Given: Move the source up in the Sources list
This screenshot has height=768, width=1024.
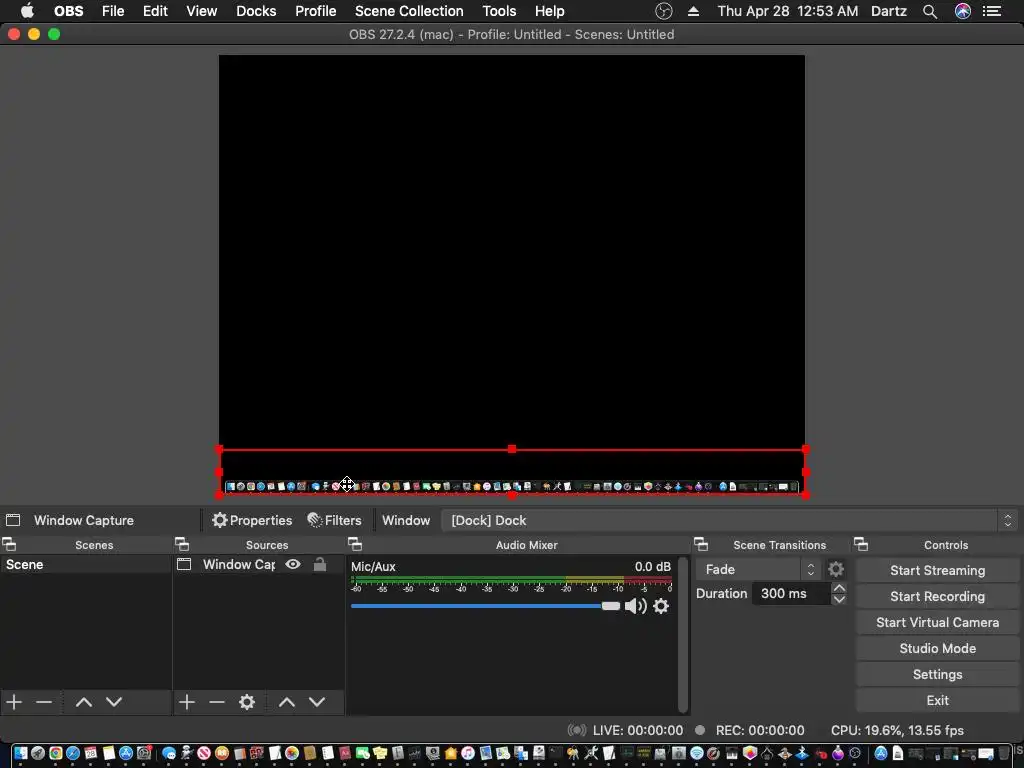Looking at the screenshot, I should [287, 702].
